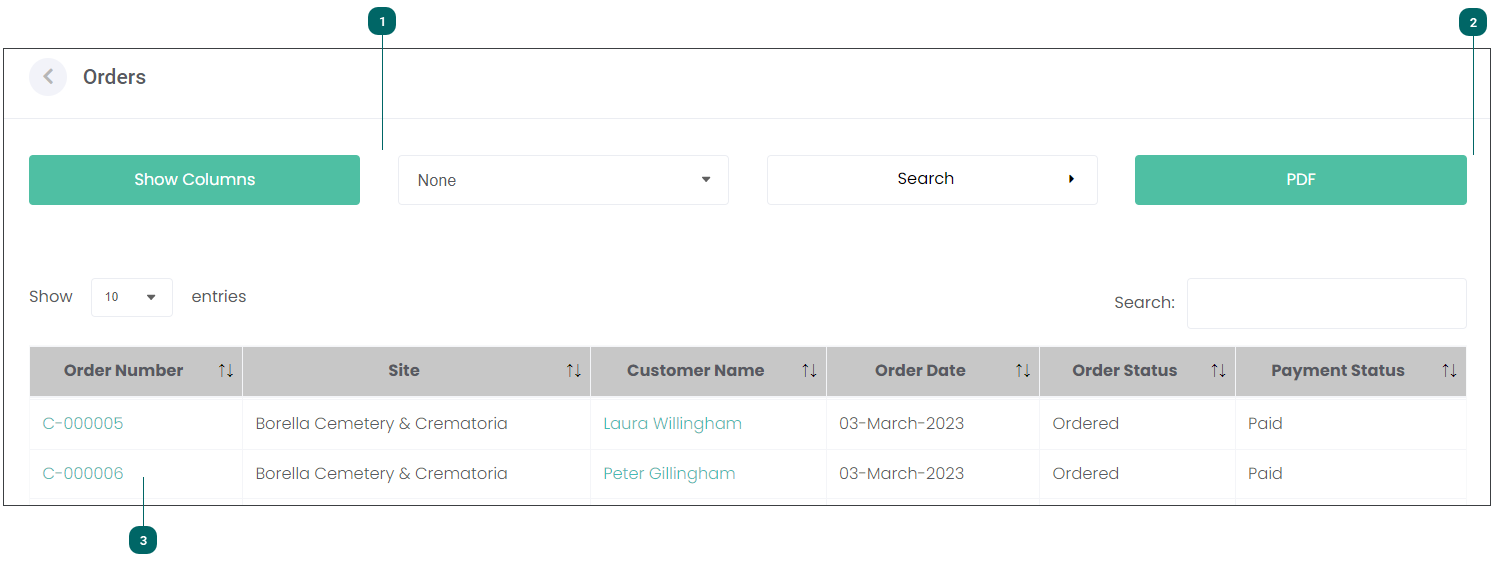Select Ordered status in C-000005 row

point(1085,424)
